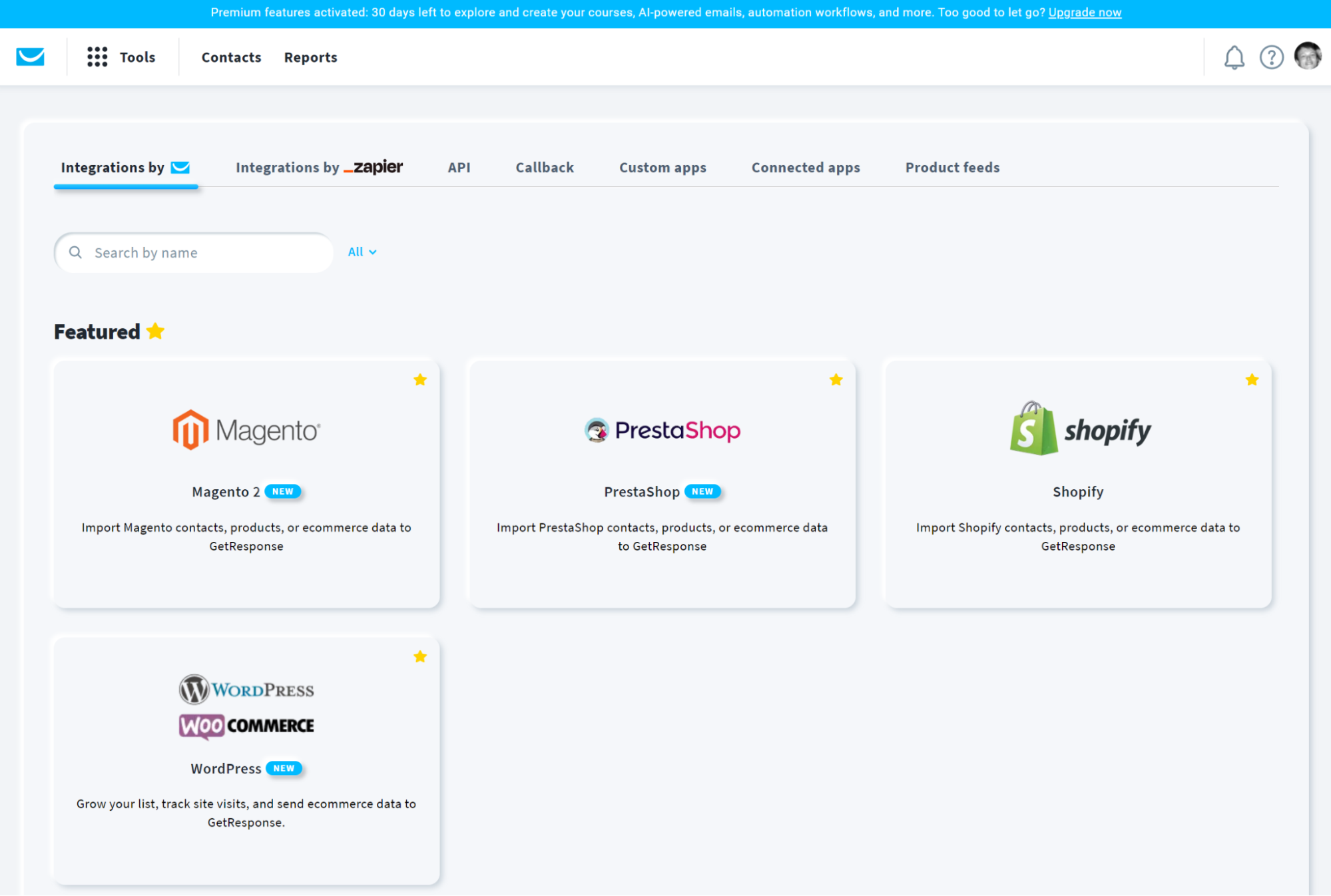Select the Integrations by GetResponse tab

[125, 168]
